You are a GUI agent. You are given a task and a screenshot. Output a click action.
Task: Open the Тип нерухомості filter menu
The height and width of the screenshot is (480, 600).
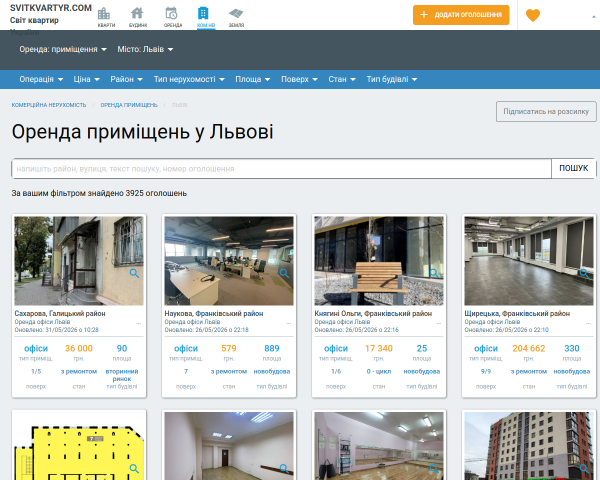[189, 79]
